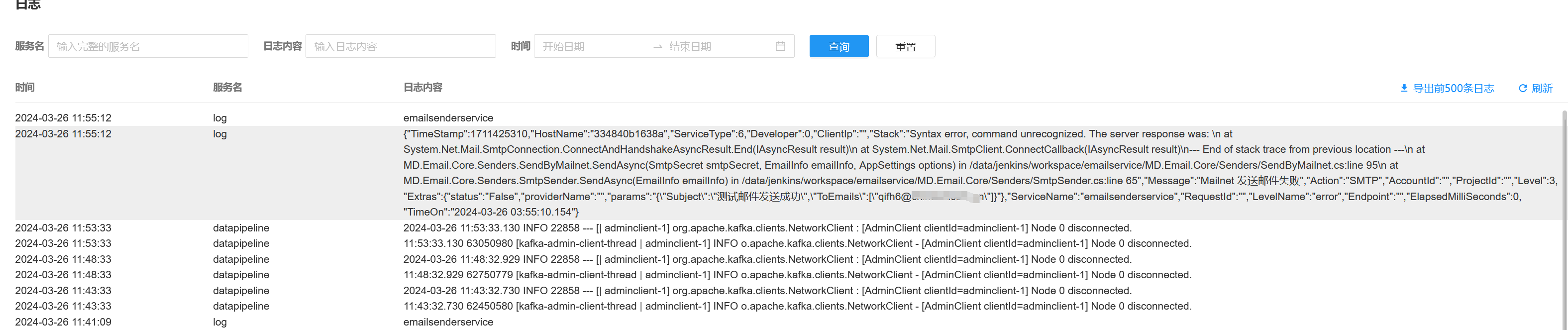This screenshot has height=330, width=1568.
Task: Click the 日志内容 column header
Action: coord(423,88)
